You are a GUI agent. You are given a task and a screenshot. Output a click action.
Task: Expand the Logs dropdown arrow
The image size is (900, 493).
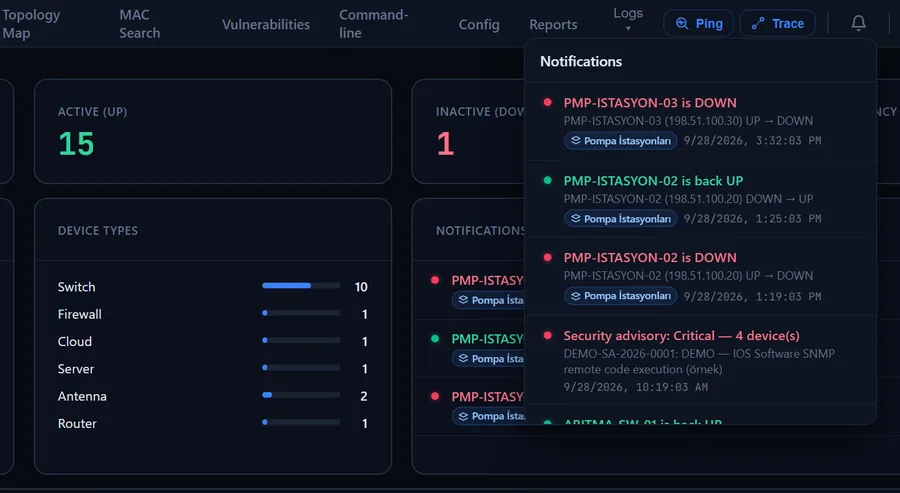pyautogui.click(x=628, y=29)
